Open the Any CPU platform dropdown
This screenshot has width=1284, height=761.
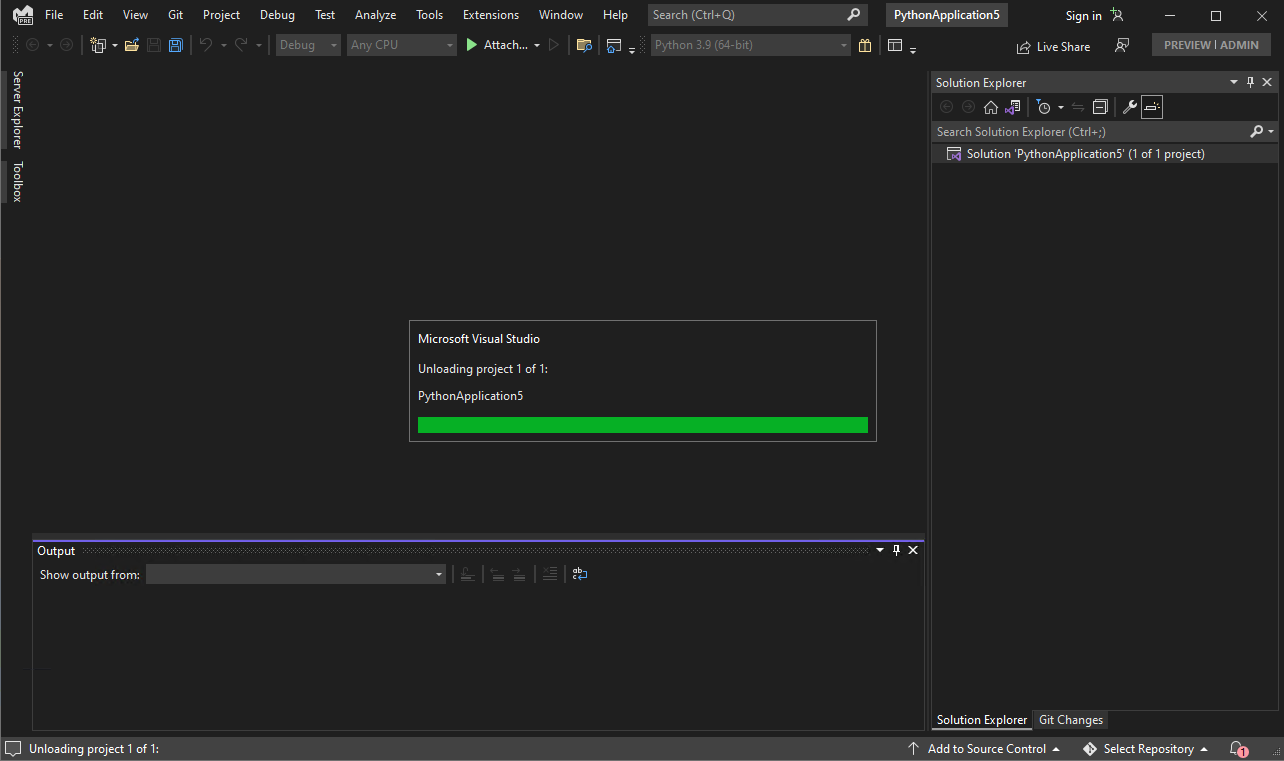402,45
